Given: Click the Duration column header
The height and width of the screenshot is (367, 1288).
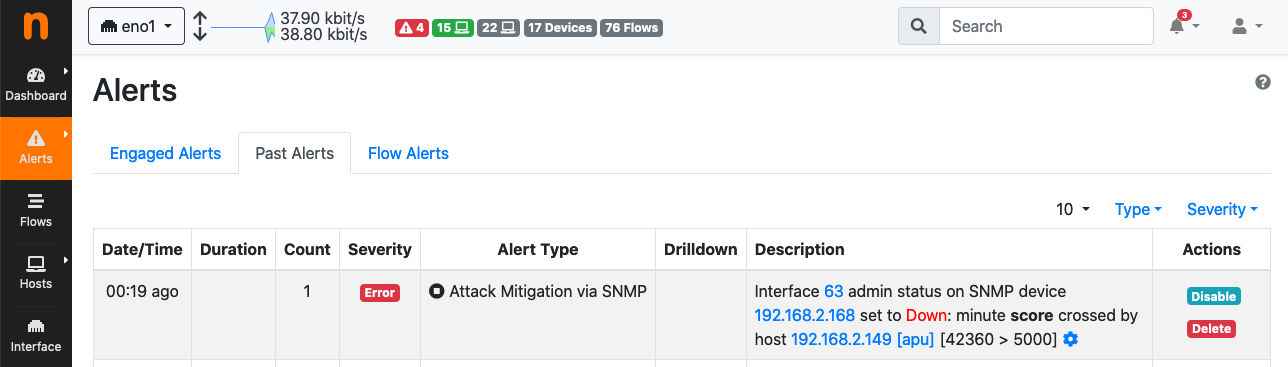Looking at the screenshot, I should pyautogui.click(x=233, y=249).
